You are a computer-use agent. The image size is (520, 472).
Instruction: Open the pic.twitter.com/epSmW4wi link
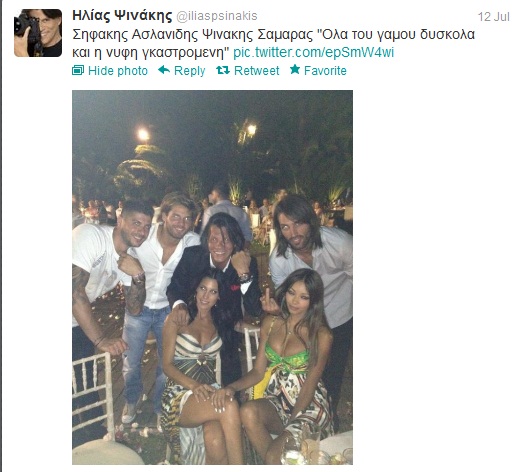(x=313, y=52)
